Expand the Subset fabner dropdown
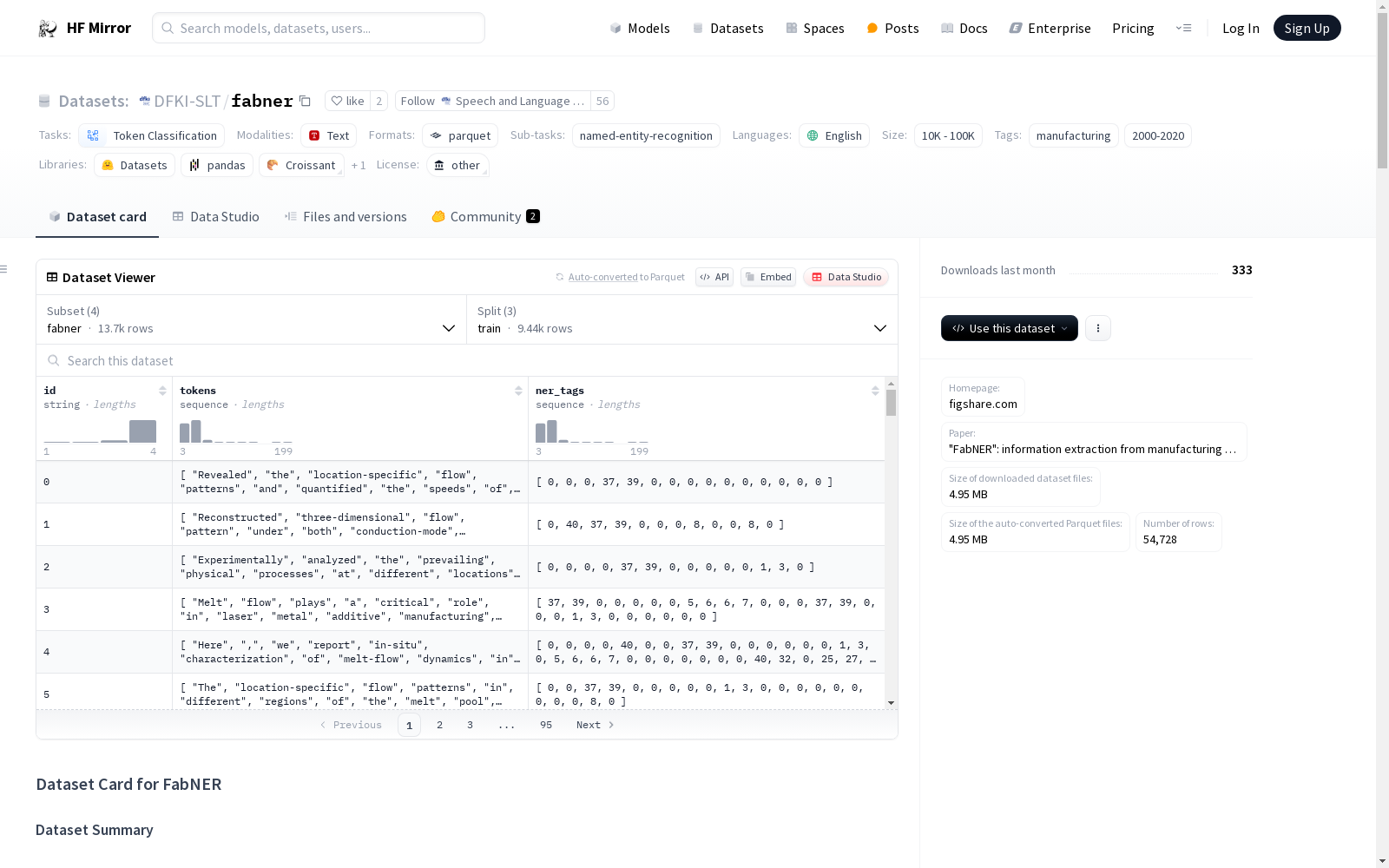The height and width of the screenshot is (868, 1389). point(251,319)
